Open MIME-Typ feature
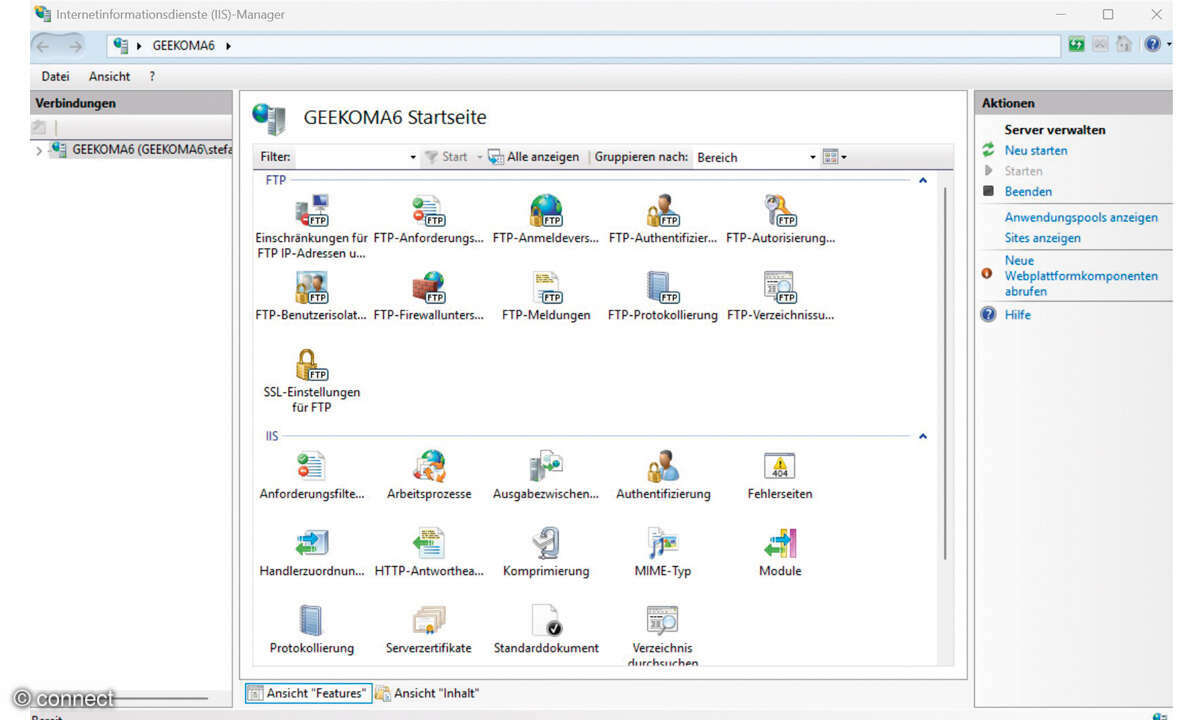 point(663,553)
